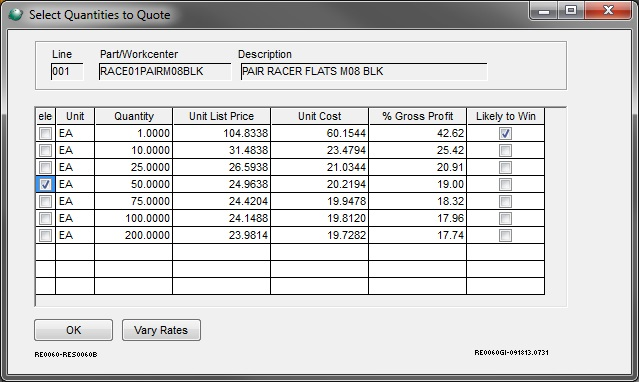
Task: Select the gross profit cell 17.96
Action: [417, 218]
